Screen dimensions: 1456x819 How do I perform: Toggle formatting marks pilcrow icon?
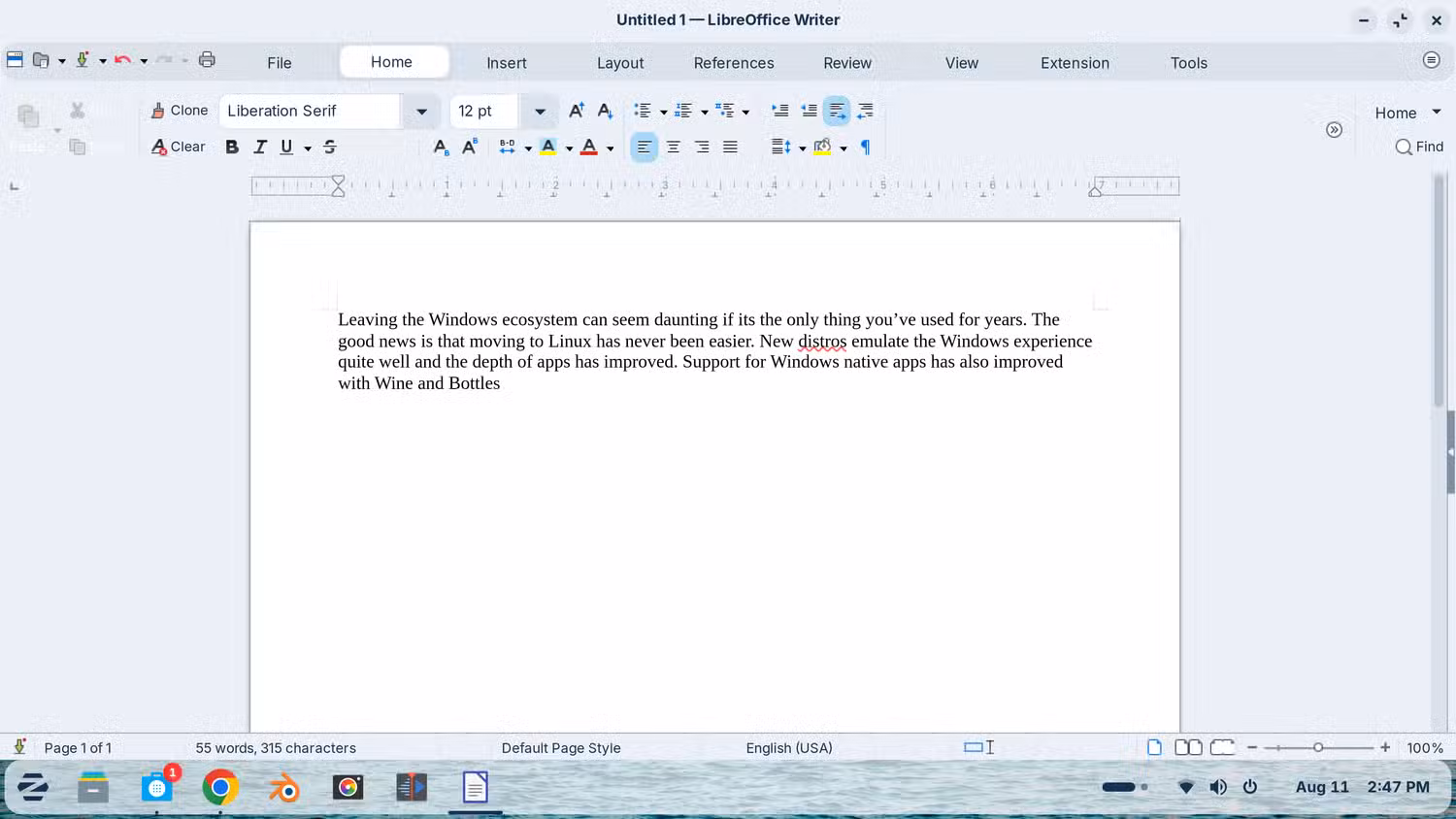865,147
